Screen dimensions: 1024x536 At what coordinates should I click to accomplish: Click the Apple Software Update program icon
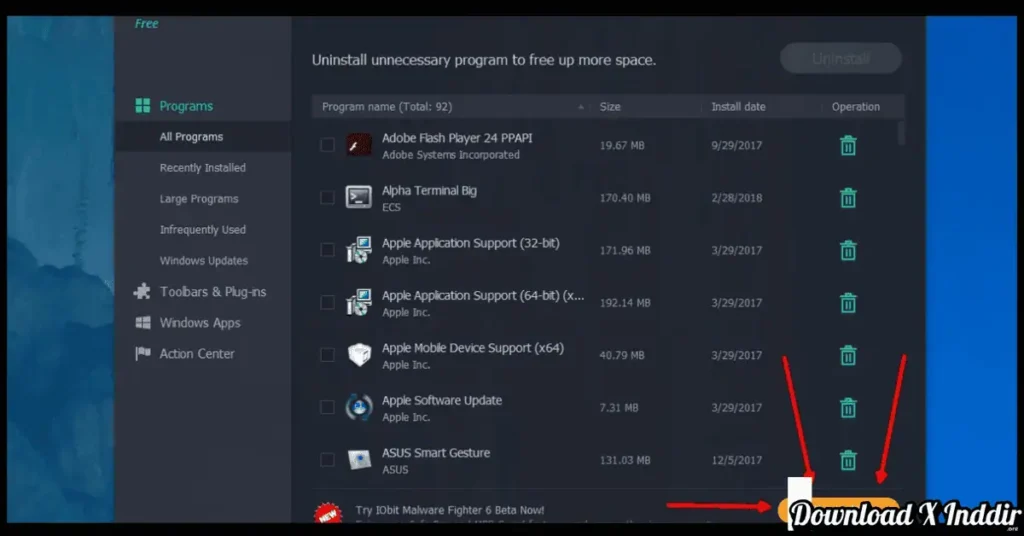click(359, 407)
